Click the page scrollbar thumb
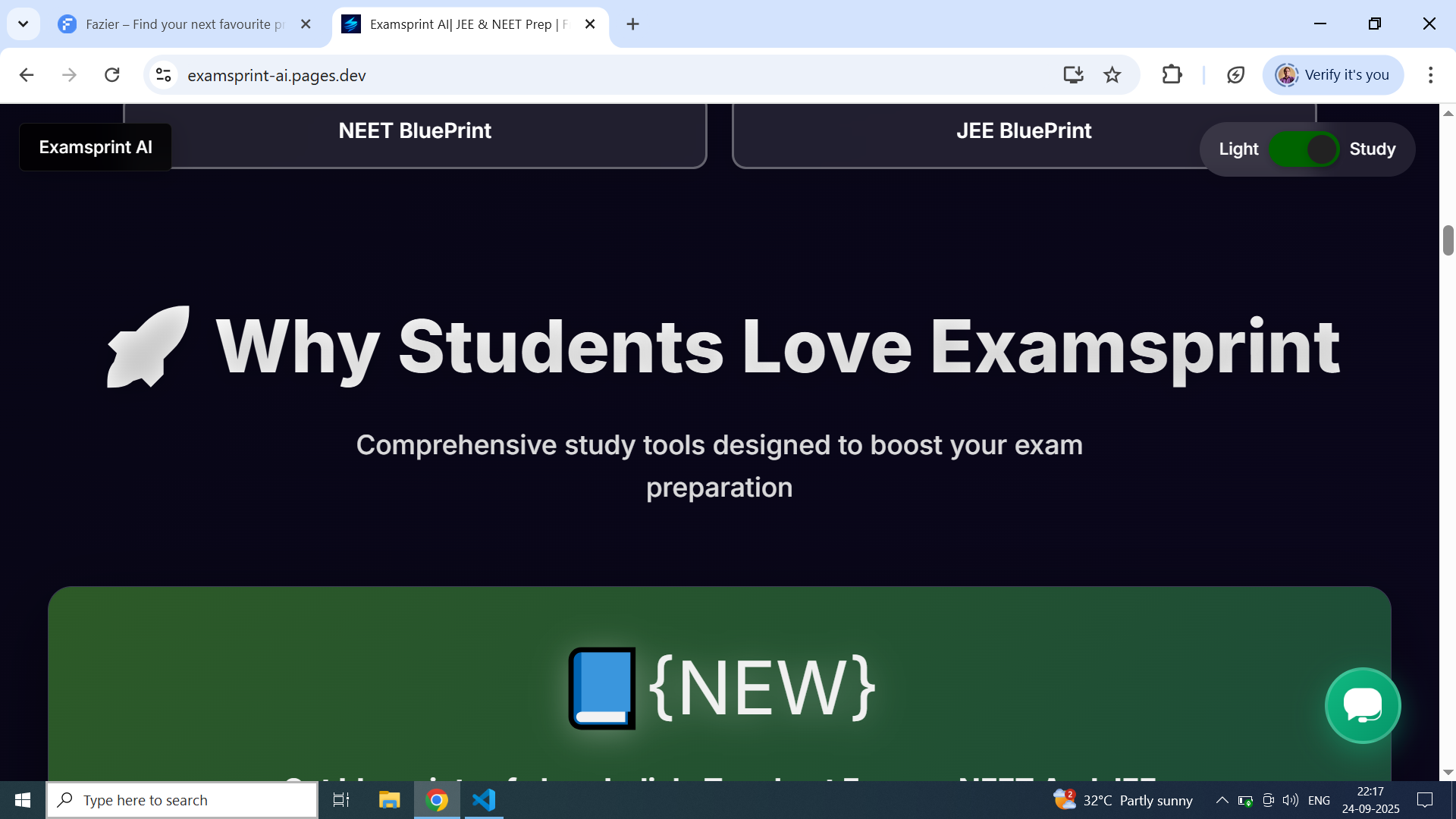The height and width of the screenshot is (819, 1456). pos(1448,240)
